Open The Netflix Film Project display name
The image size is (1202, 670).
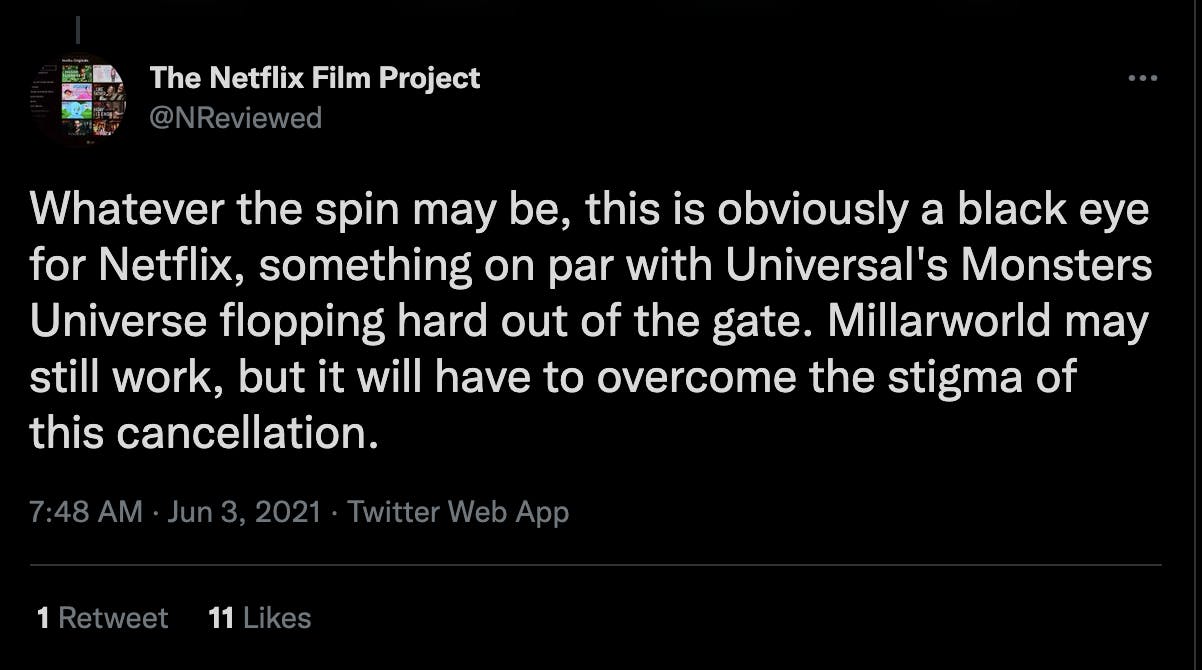[314, 78]
